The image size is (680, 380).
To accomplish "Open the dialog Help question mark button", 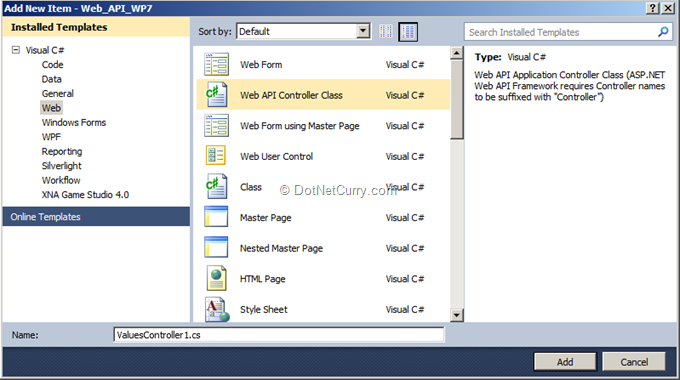I will click(x=653, y=8).
